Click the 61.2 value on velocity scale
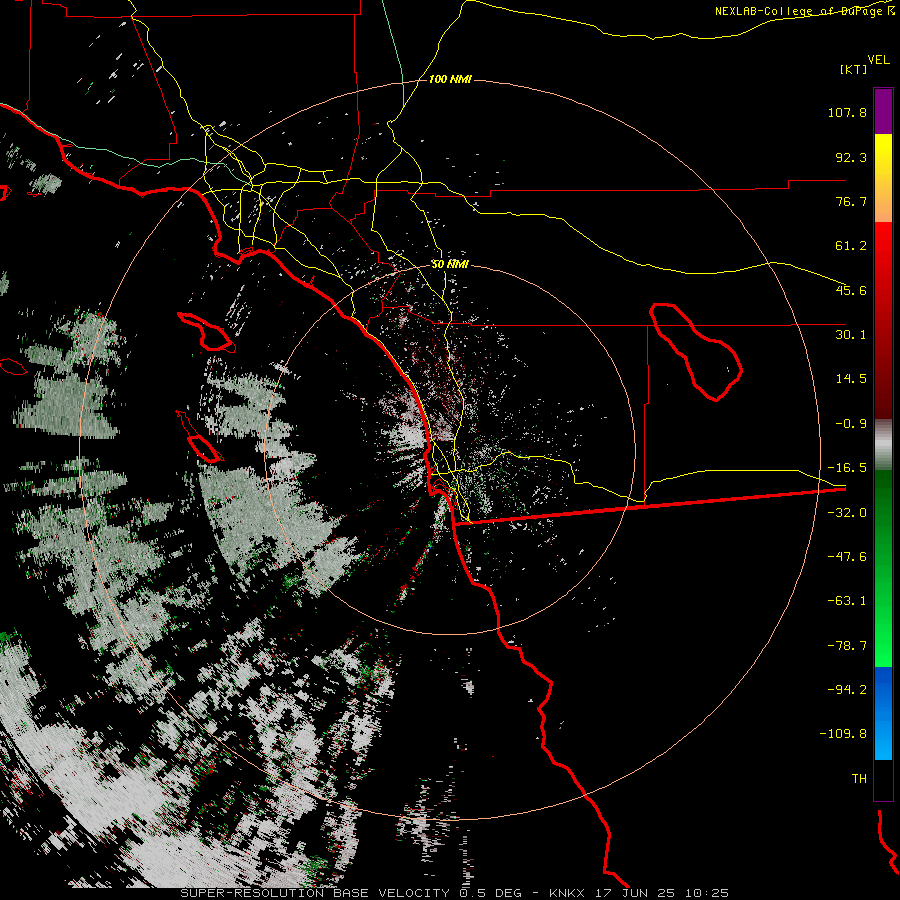The image size is (900, 900). [x=851, y=246]
